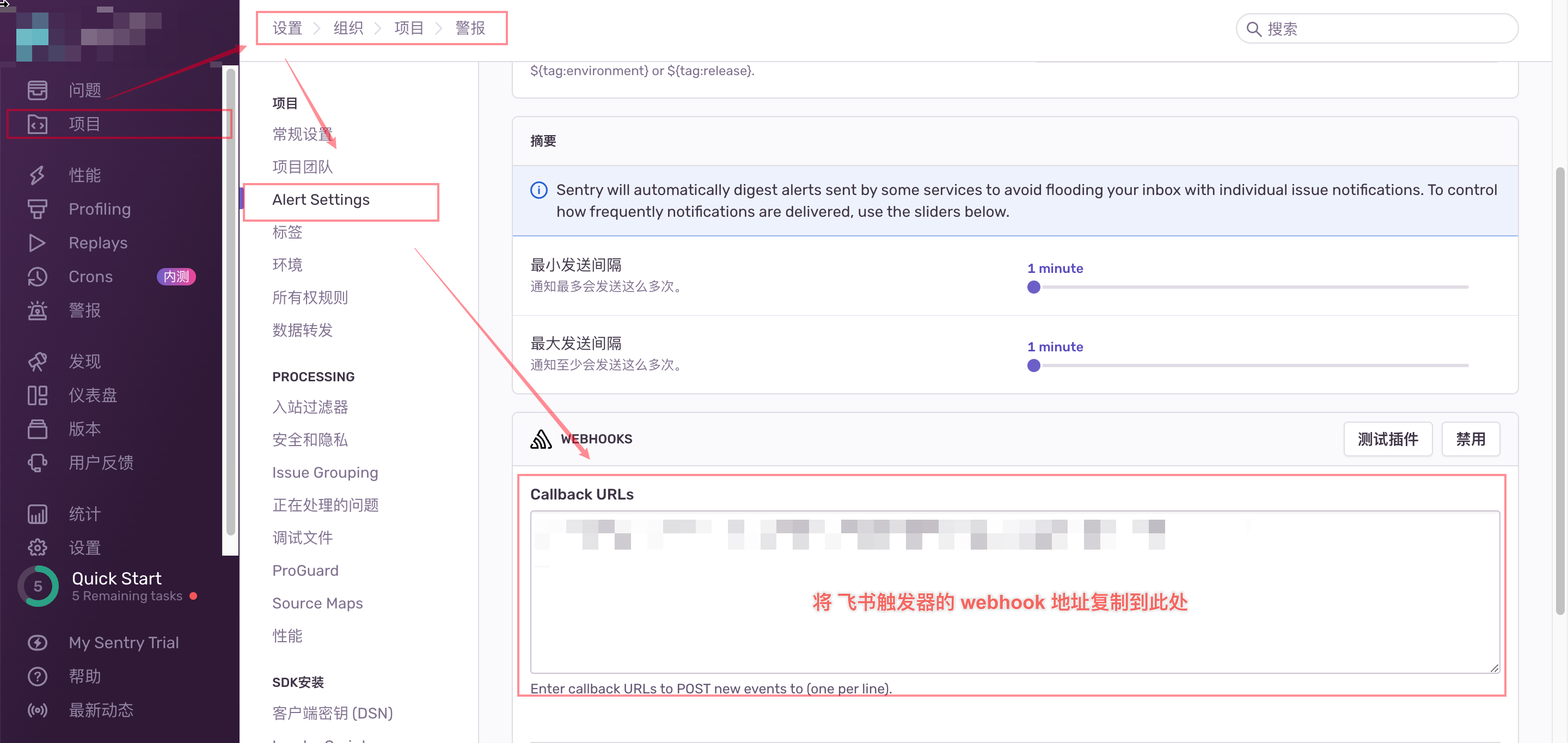Open 性能 under Processing settings

pos(287,636)
